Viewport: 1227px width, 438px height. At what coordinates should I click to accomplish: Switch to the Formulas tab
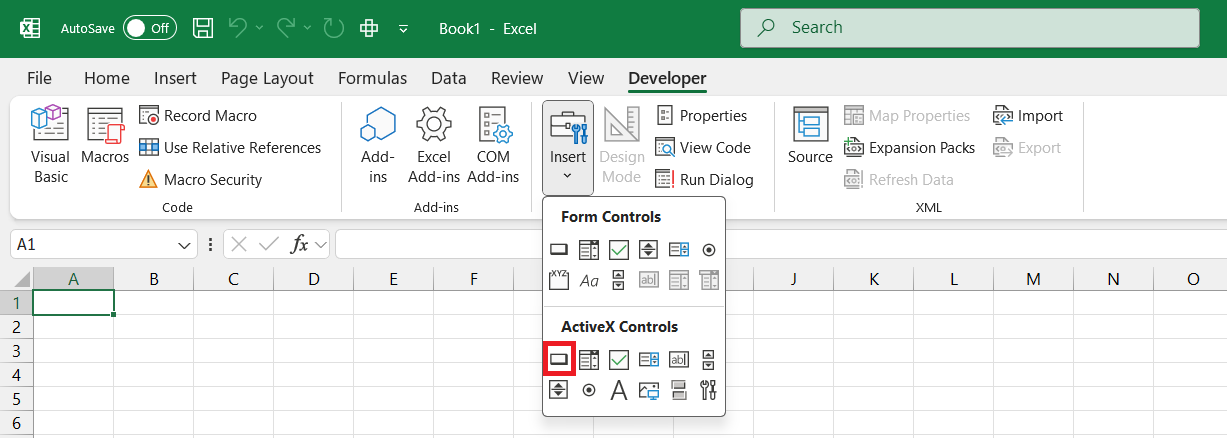372,78
